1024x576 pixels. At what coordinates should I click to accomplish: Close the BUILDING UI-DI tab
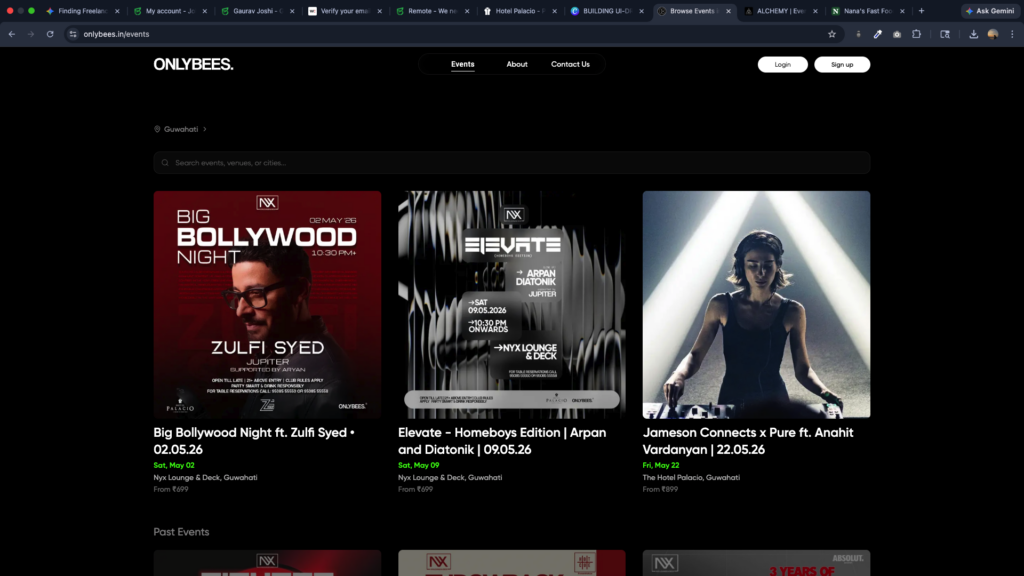(641, 11)
